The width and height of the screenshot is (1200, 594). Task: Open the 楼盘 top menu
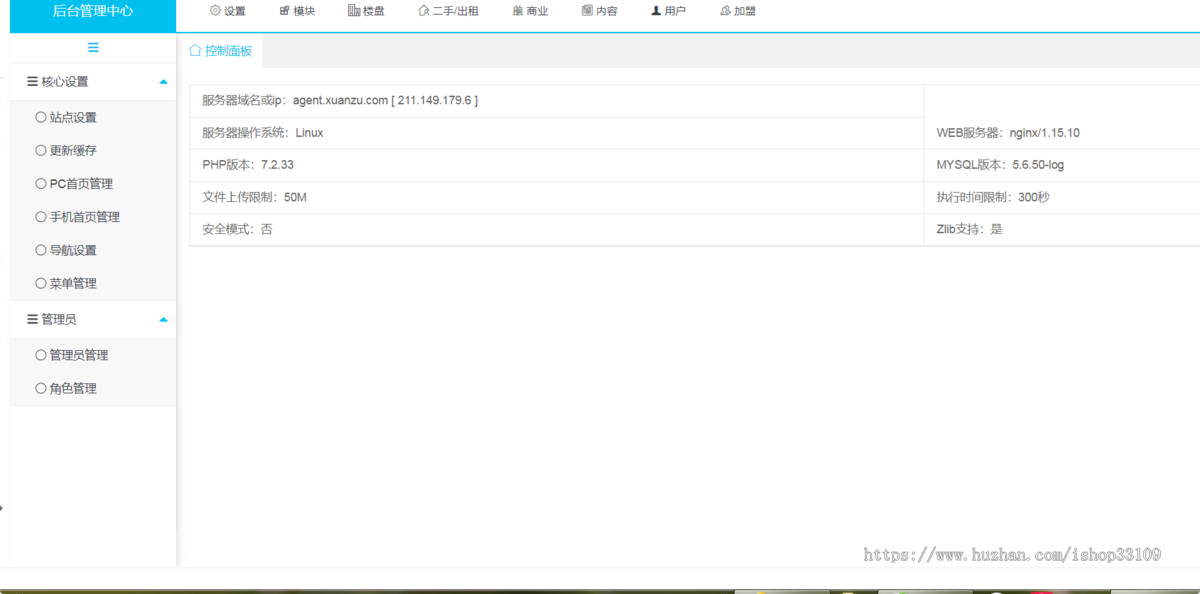point(366,11)
